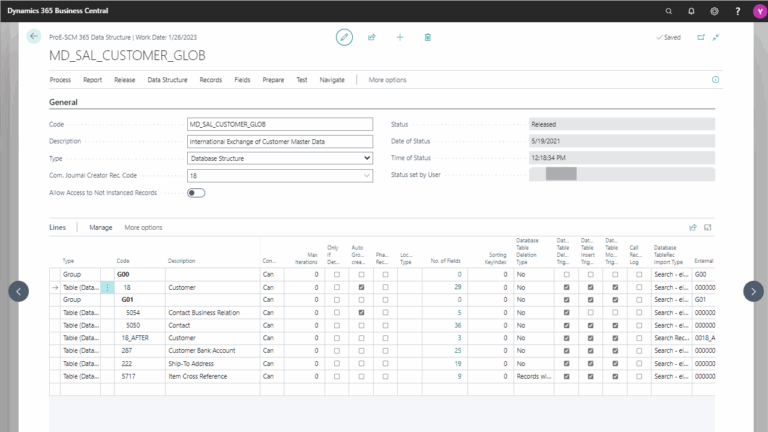
Task: Click the Lines section heading
Action: [x=57, y=227]
